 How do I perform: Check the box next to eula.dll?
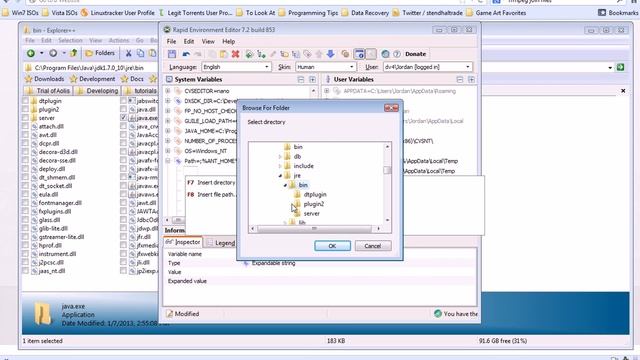26,194
